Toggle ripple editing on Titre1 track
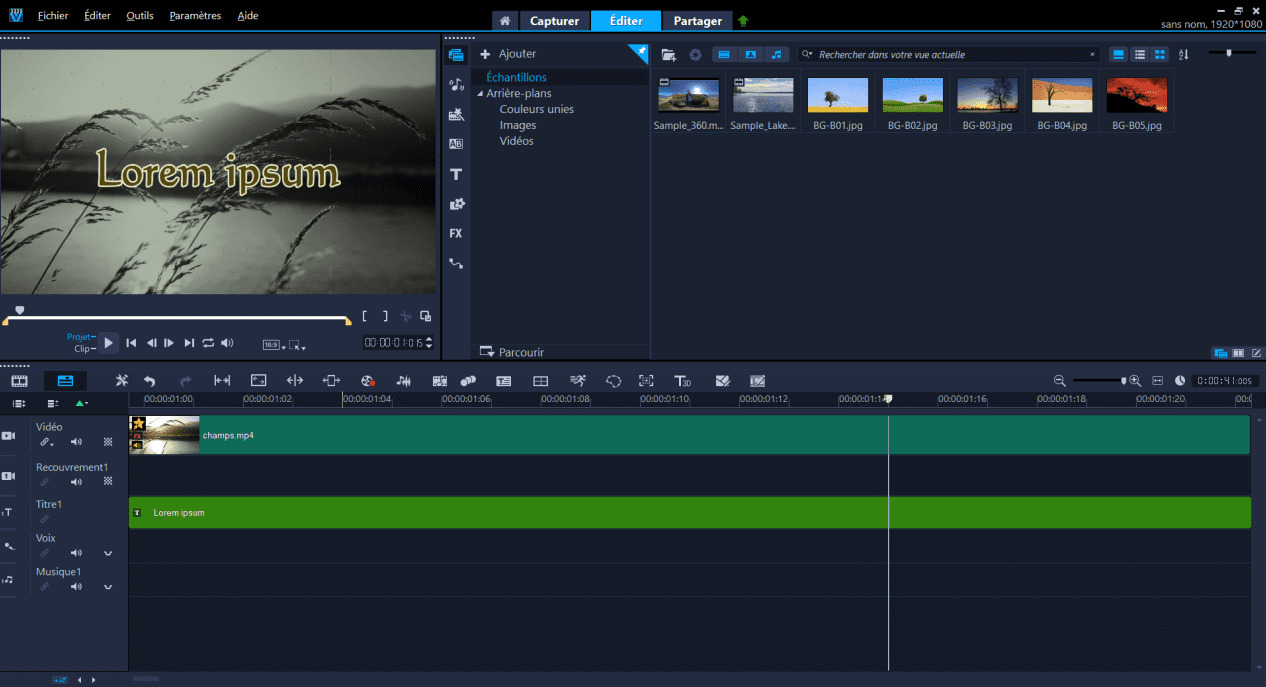This screenshot has height=687, width=1266. click(x=44, y=519)
